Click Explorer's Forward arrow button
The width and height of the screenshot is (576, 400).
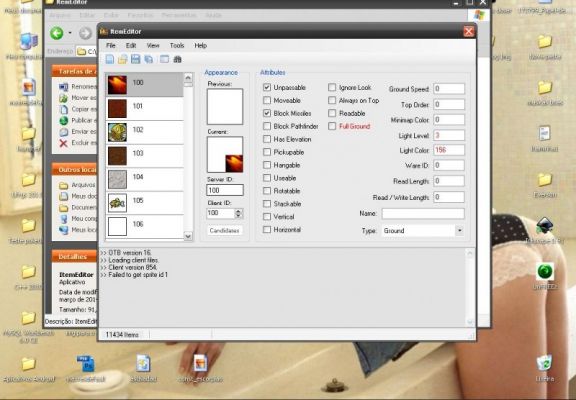[x=85, y=33]
